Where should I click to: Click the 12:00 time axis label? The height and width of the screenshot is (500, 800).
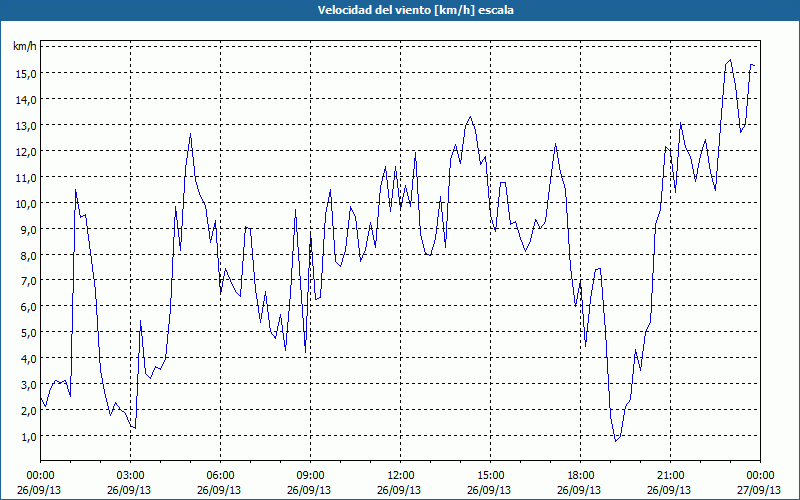(401, 476)
